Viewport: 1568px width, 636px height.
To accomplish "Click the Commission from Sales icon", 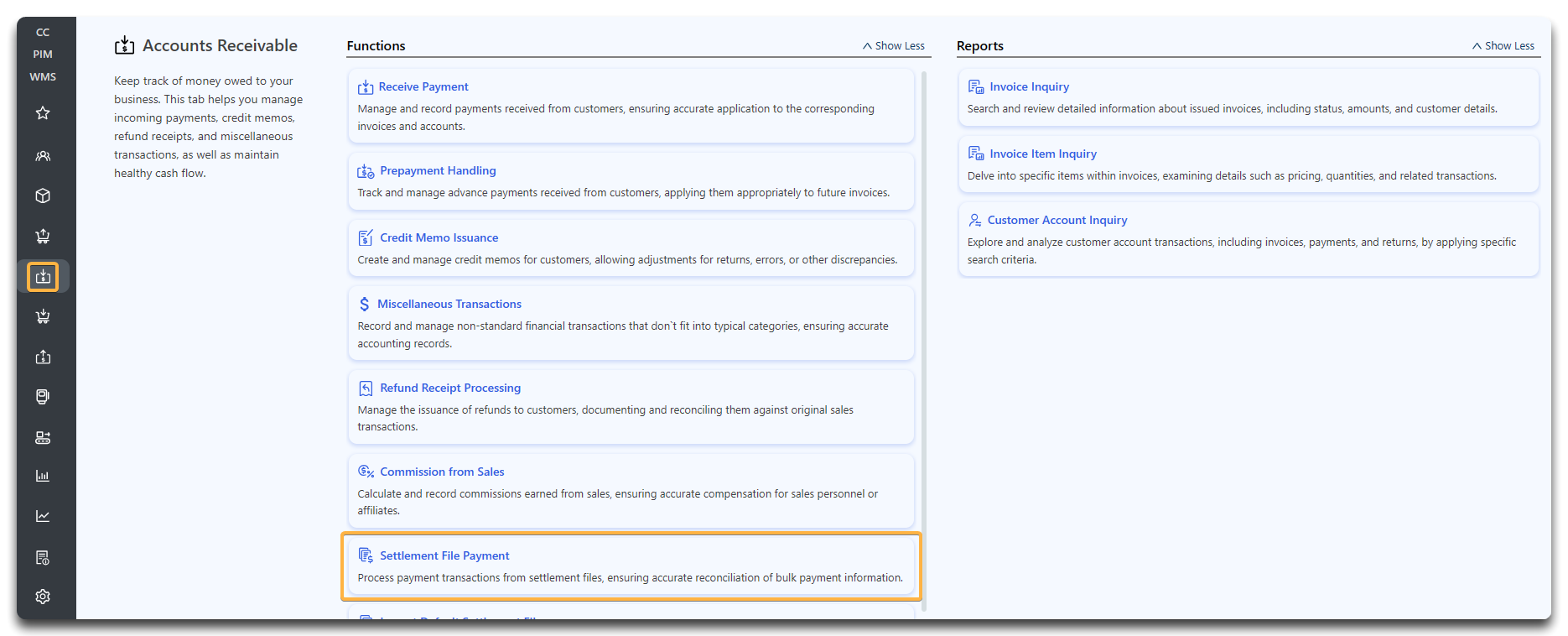I will pos(366,472).
